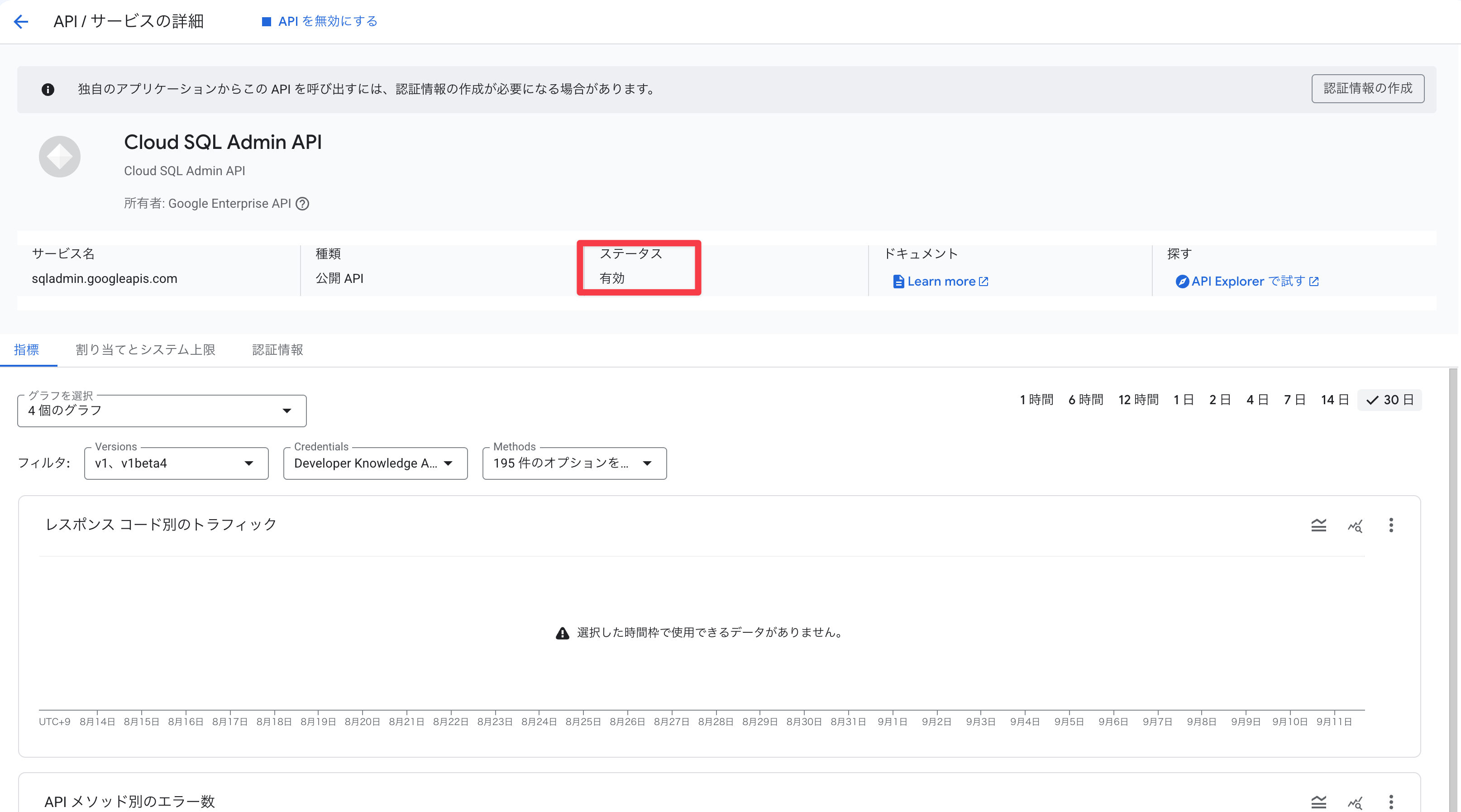The width and height of the screenshot is (1461, 812).
Task: Select the 14 日 time range
Action: point(1335,400)
